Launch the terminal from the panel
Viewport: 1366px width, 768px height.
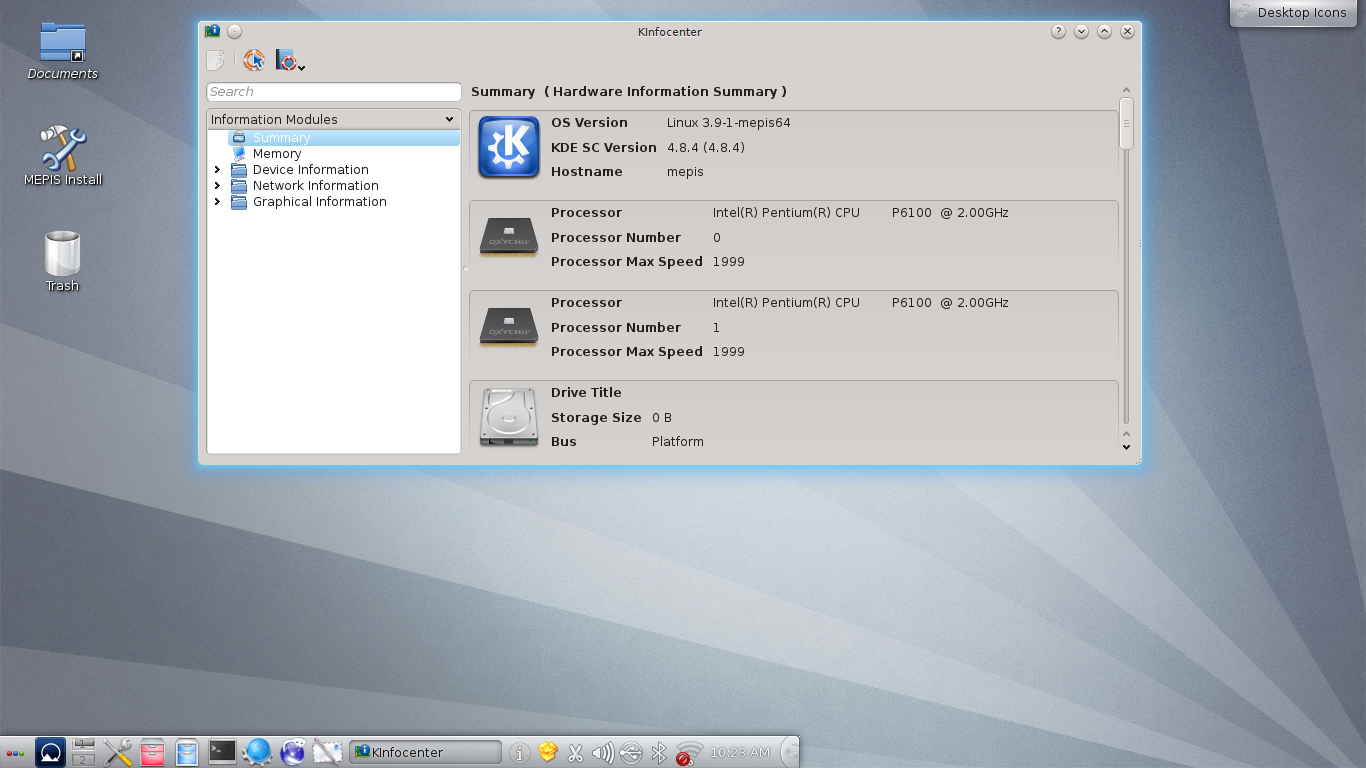tap(222, 751)
